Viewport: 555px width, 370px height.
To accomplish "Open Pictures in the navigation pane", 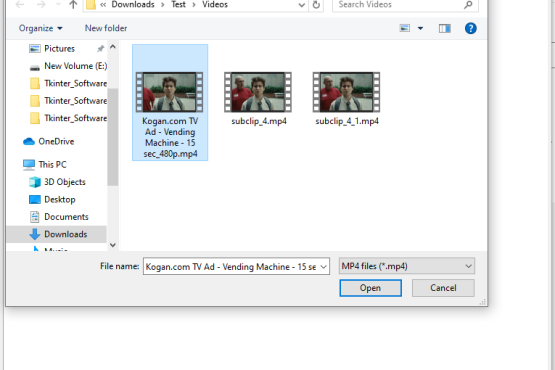I will (x=59, y=49).
